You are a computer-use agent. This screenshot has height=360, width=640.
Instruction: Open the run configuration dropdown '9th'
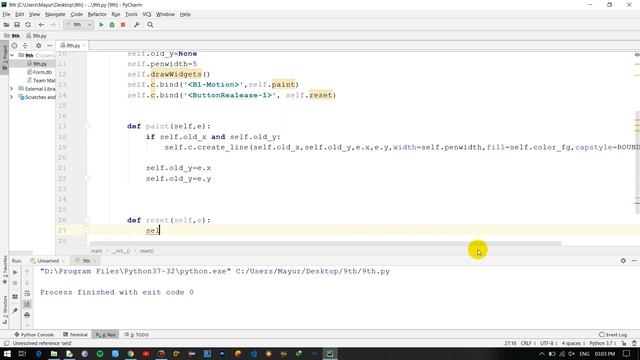point(78,25)
